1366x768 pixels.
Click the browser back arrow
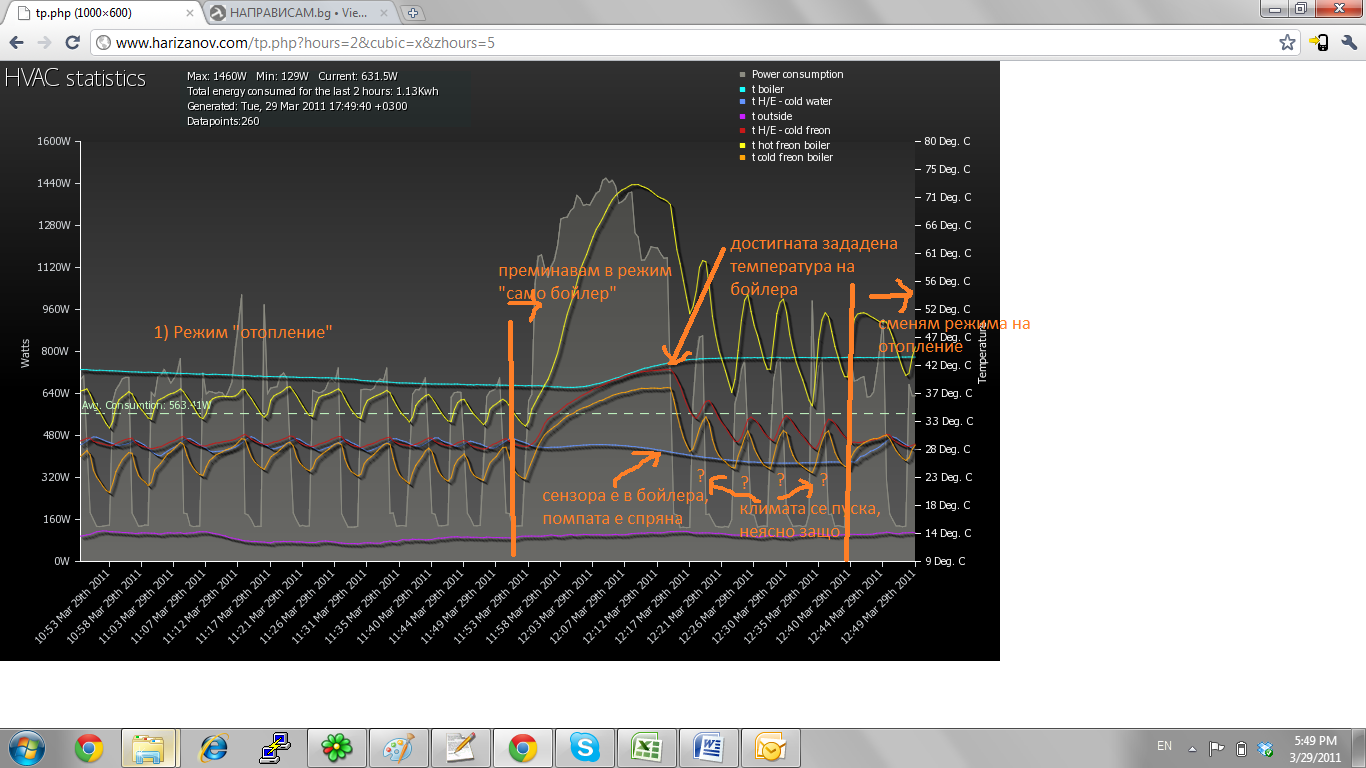coord(16,43)
